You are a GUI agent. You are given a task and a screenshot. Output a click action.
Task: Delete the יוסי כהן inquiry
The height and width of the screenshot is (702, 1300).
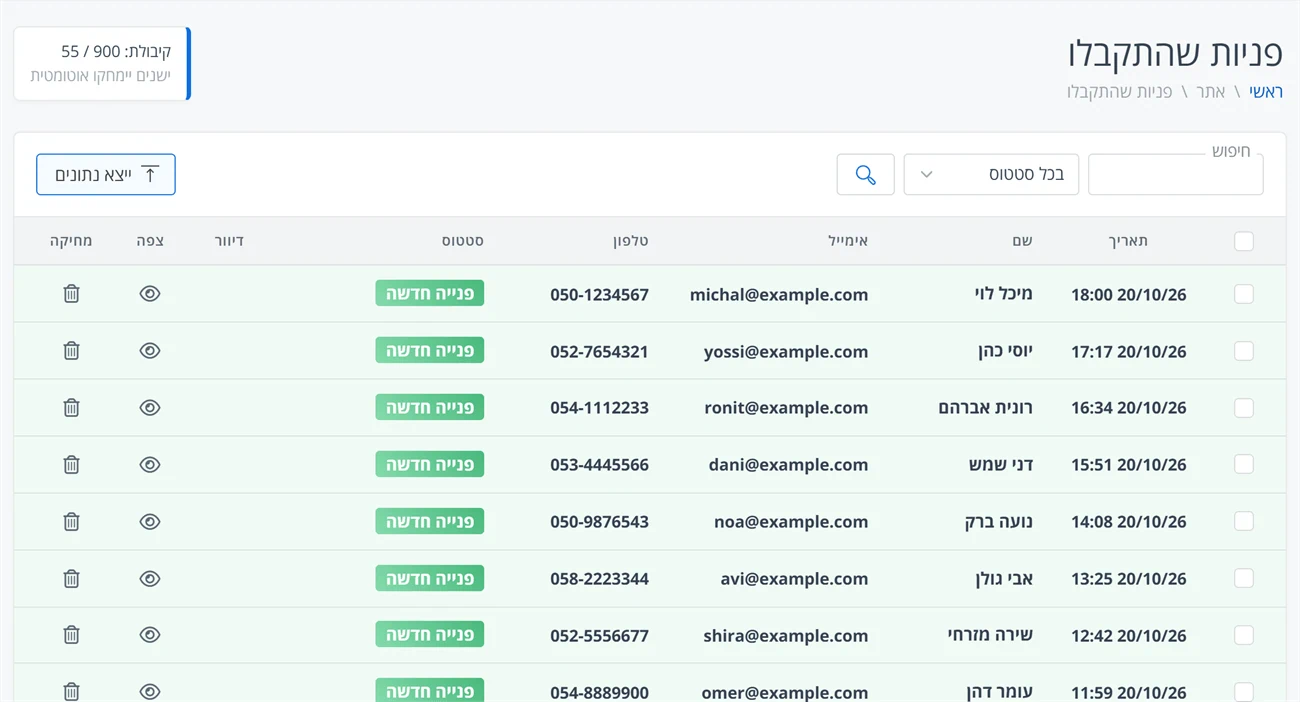[71, 351]
